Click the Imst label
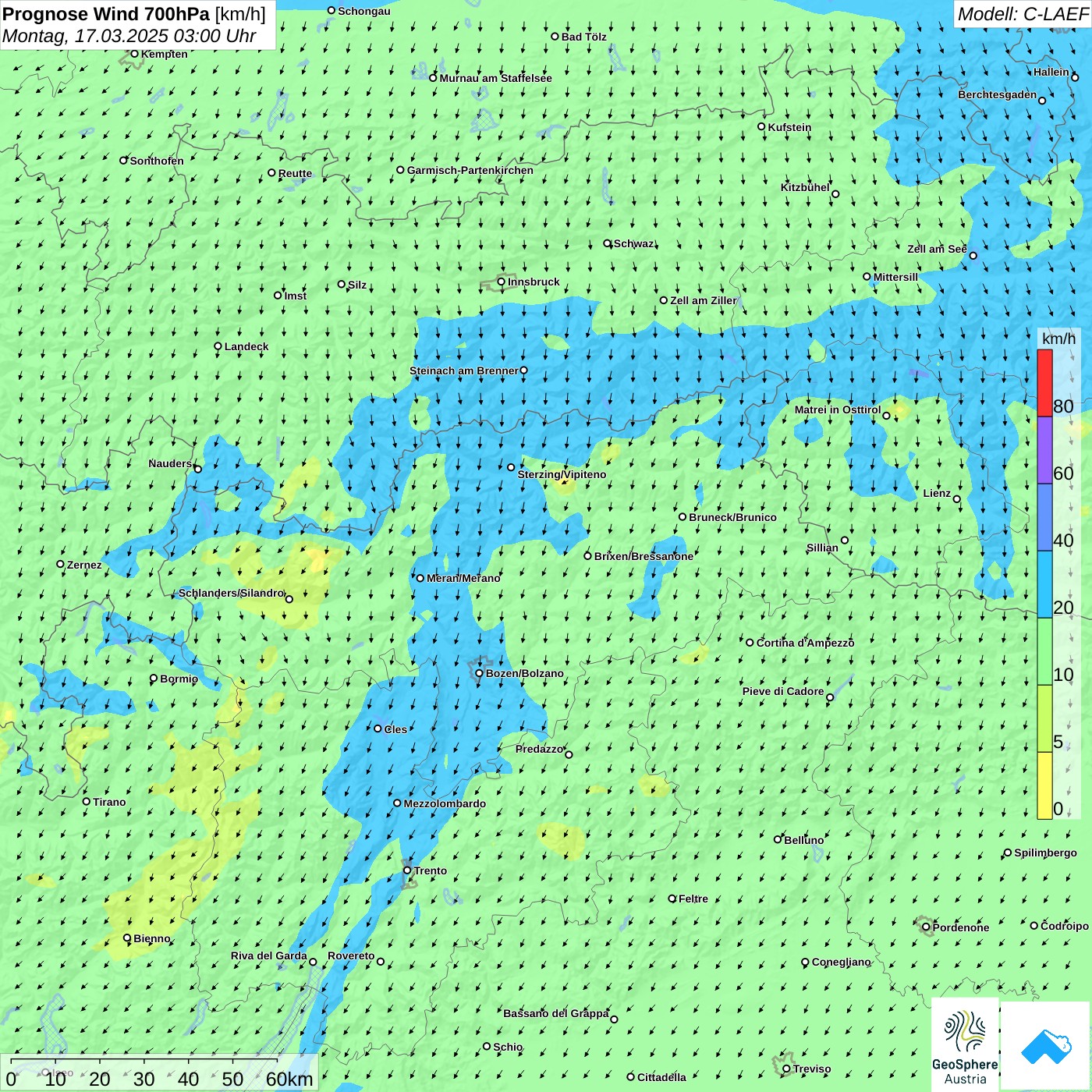1092x1092 pixels. (295, 296)
